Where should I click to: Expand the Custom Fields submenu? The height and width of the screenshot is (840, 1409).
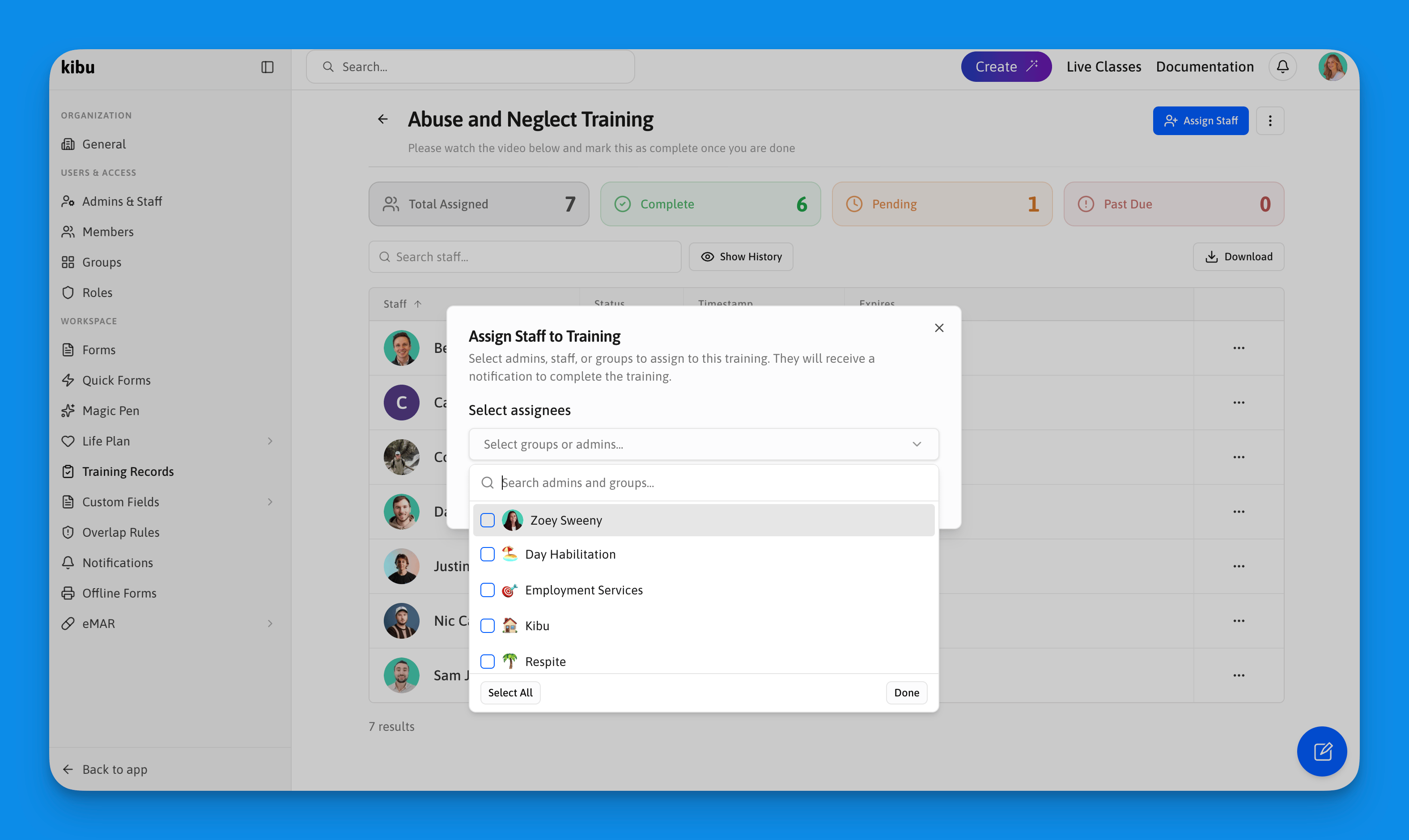tap(270, 501)
